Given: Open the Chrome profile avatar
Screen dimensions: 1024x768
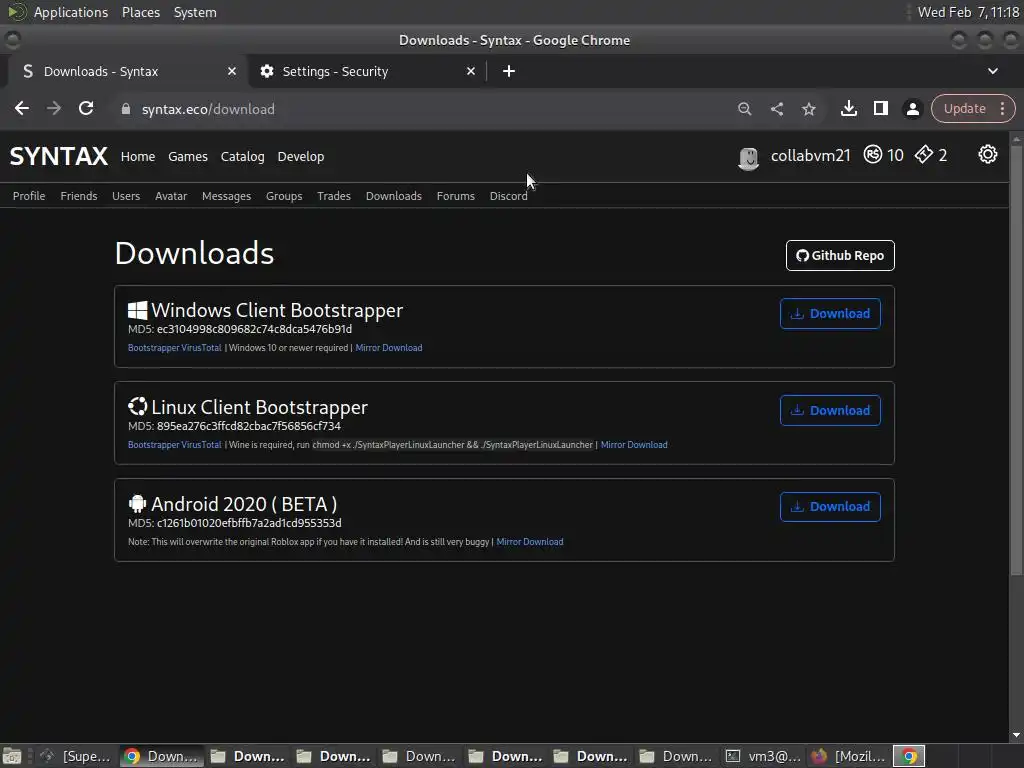Looking at the screenshot, I should click(912, 108).
